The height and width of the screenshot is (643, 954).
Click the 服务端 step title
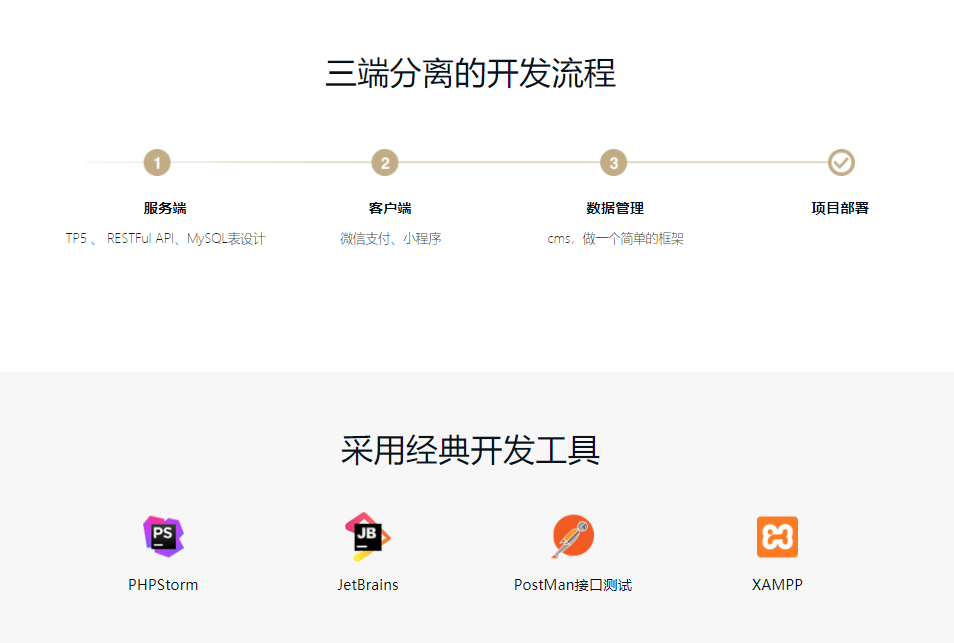[165, 208]
